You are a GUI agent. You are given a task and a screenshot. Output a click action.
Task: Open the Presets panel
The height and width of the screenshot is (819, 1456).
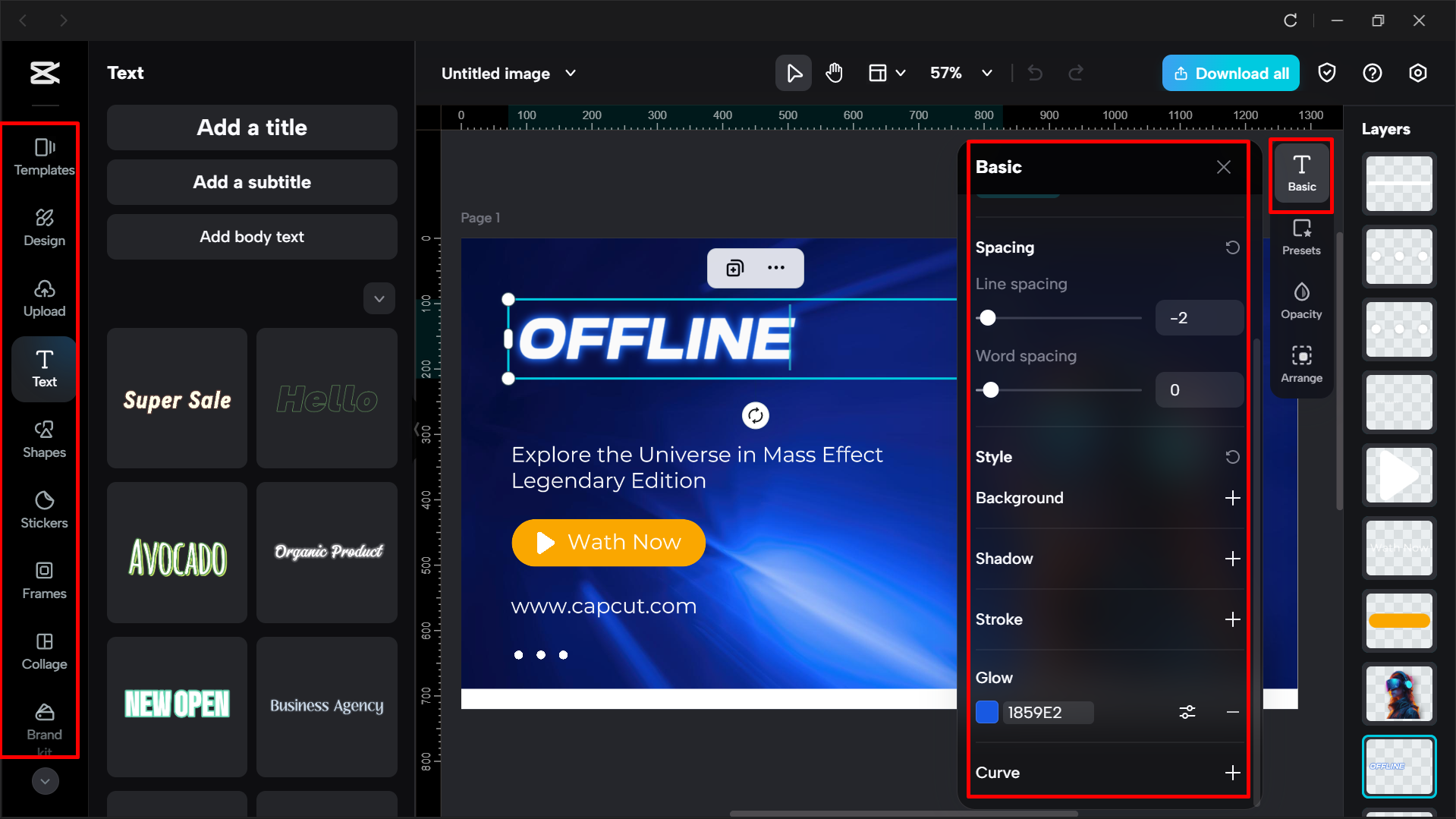(x=1301, y=237)
